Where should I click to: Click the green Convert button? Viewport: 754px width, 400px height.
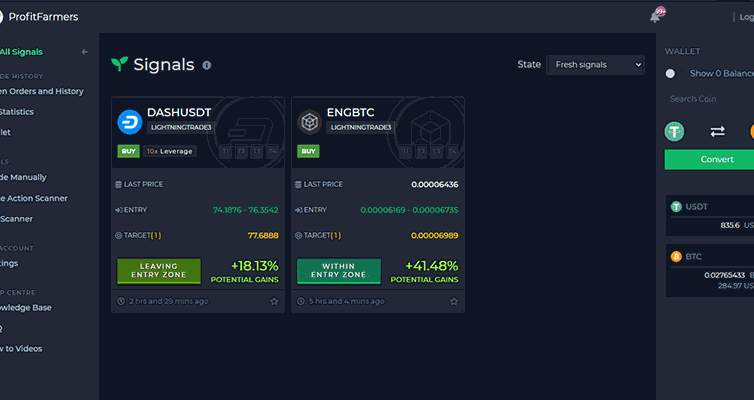(709, 160)
